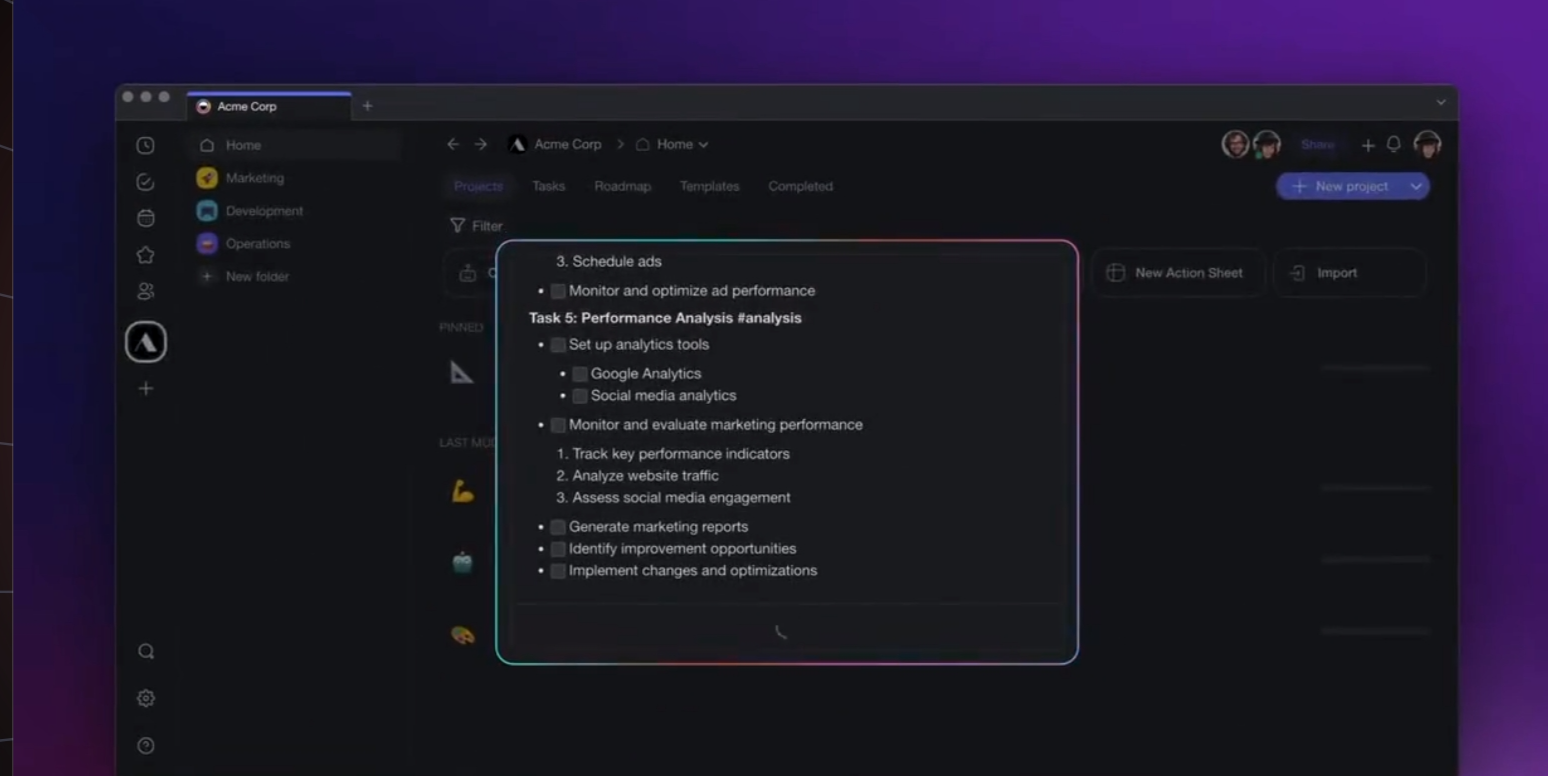1548x776 pixels.
Task: Open settings gear icon in sidebar
Action: (146, 698)
